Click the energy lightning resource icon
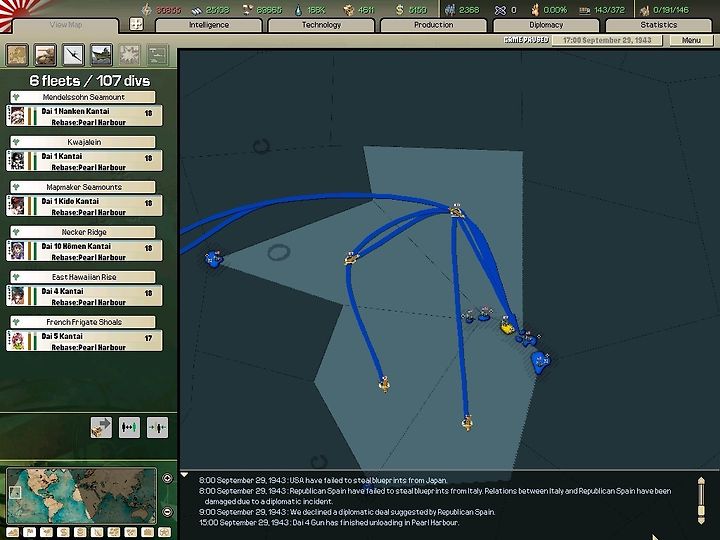The height and width of the screenshot is (540, 720). coord(146,10)
